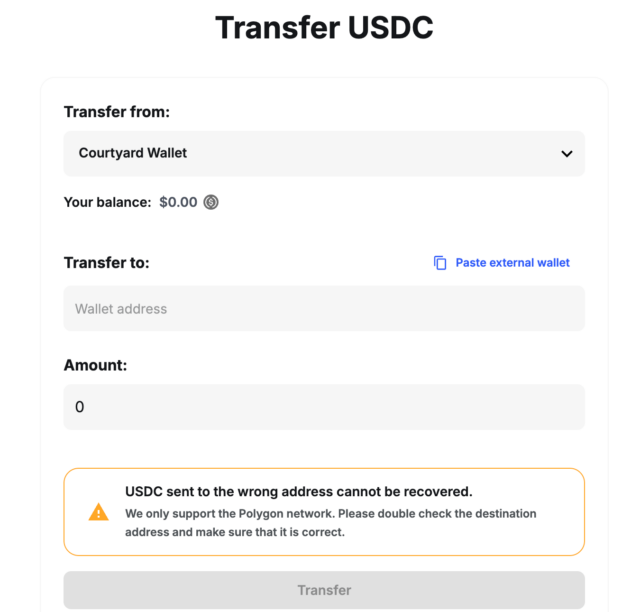Focus the Wallet address input field

[324, 309]
